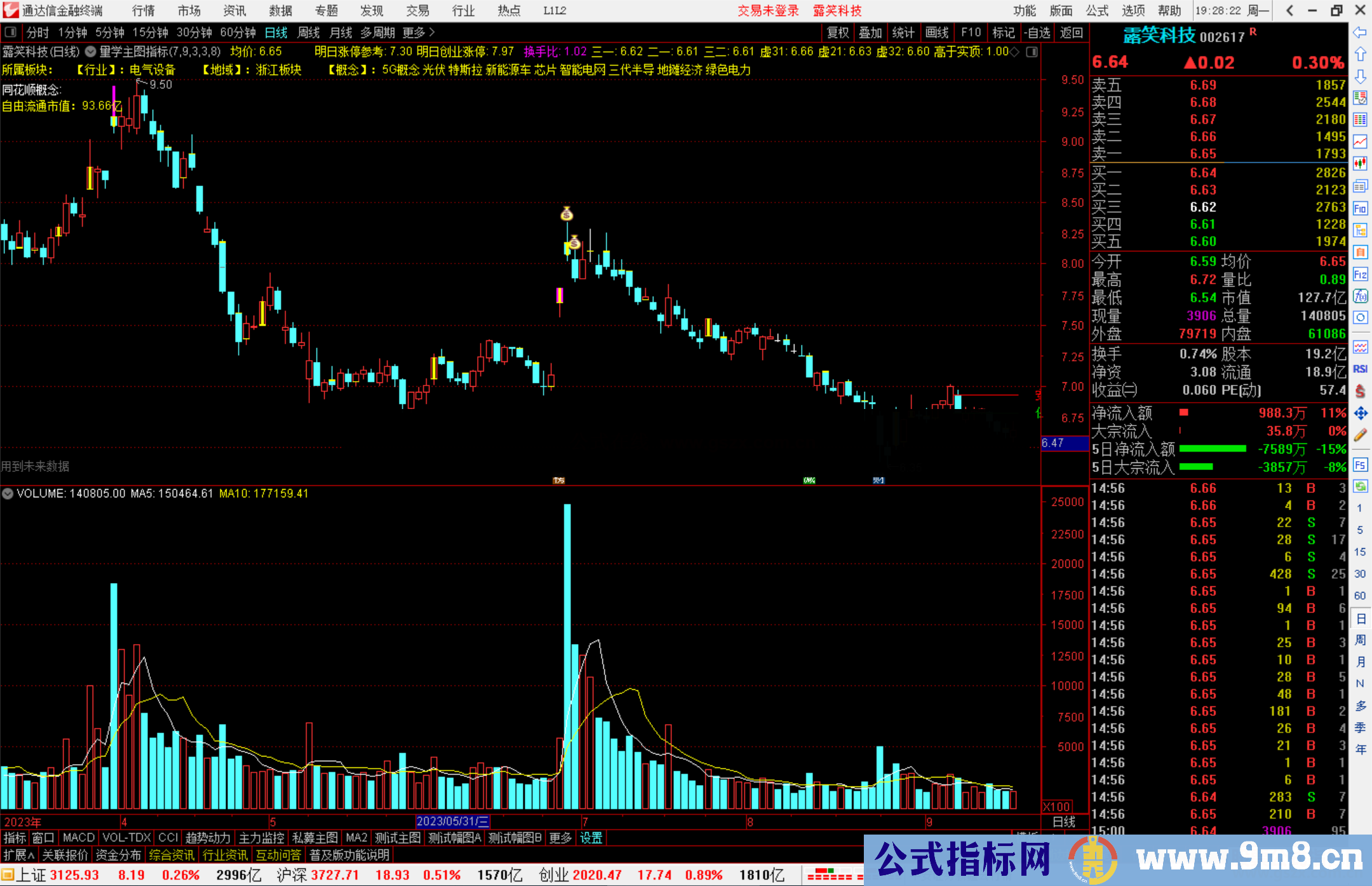Image resolution: width=1372 pixels, height=886 pixels.
Task: Click 交易未登录 login link
Action: point(768,11)
